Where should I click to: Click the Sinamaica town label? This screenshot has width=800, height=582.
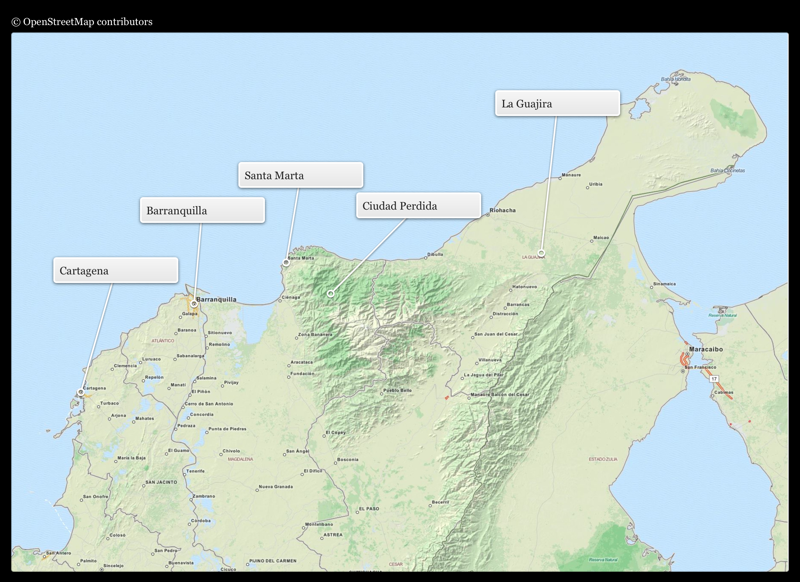point(665,284)
